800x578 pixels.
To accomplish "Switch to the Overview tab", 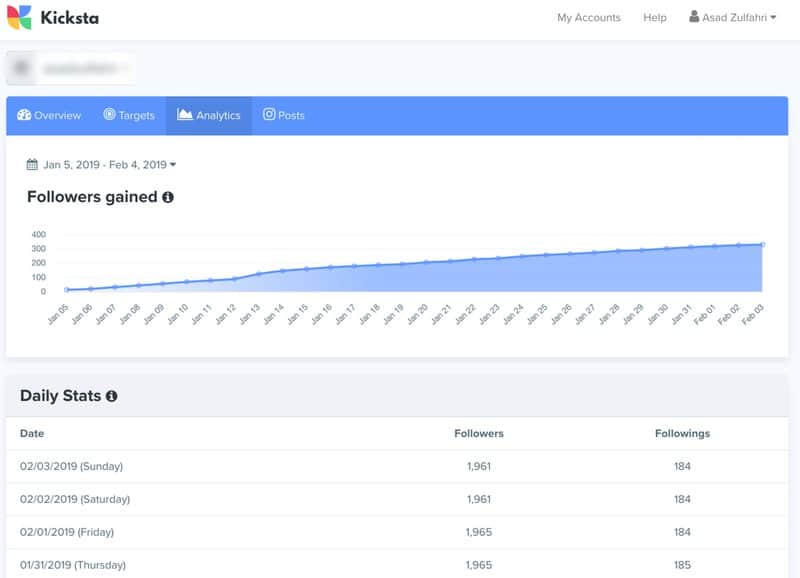I will click(49, 115).
